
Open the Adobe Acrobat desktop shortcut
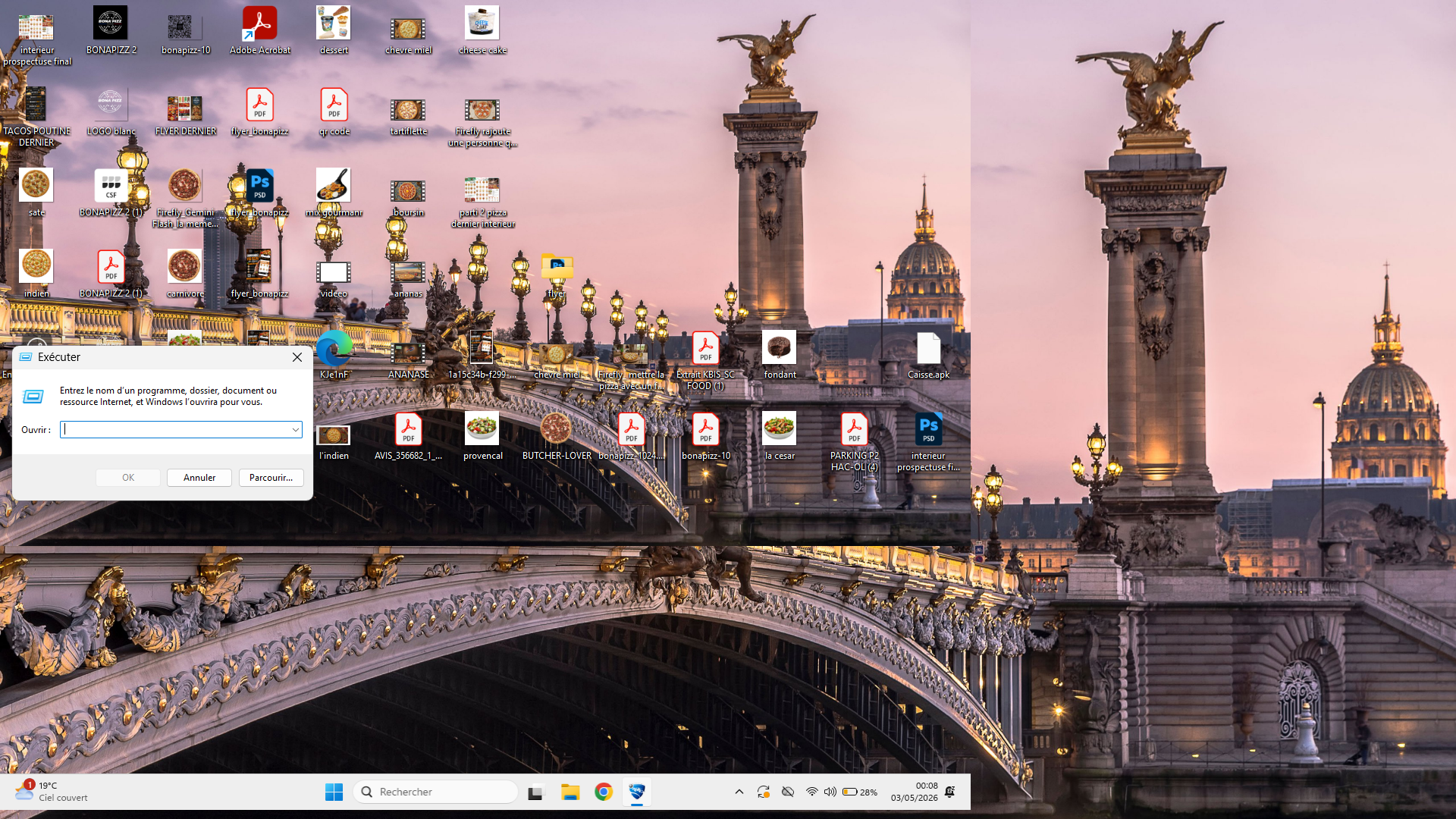coord(259,30)
